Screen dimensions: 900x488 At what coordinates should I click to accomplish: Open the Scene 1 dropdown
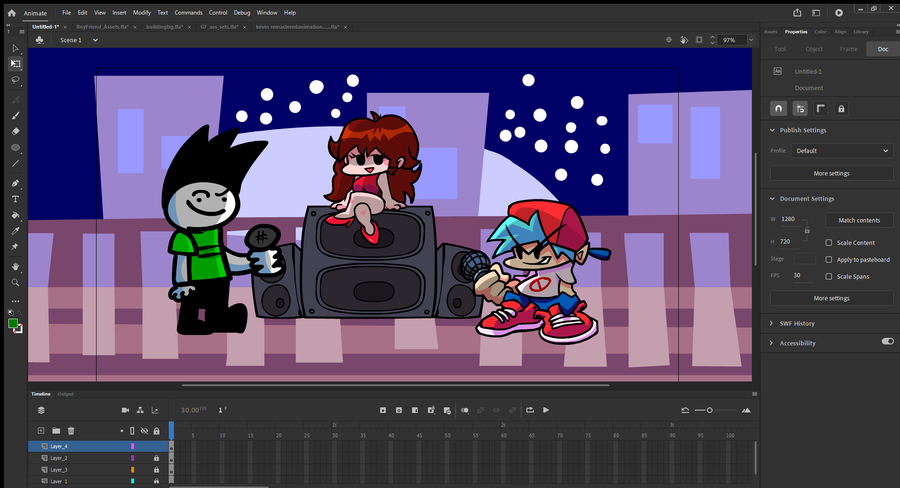[95, 40]
